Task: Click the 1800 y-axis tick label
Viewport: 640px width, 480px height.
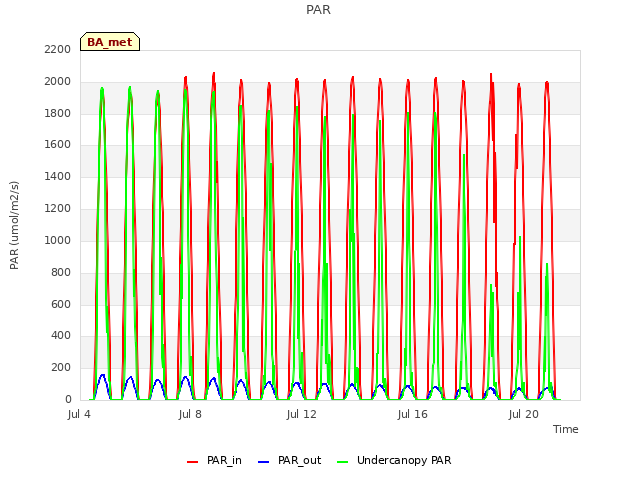Action: pos(58,113)
